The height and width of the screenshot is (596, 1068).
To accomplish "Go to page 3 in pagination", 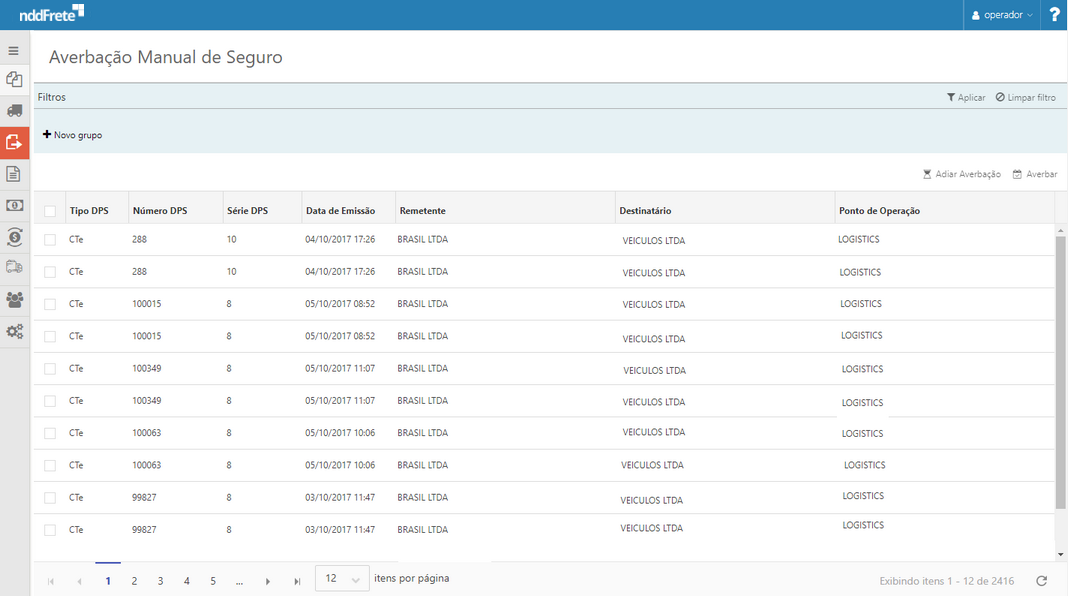I will tap(160, 581).
